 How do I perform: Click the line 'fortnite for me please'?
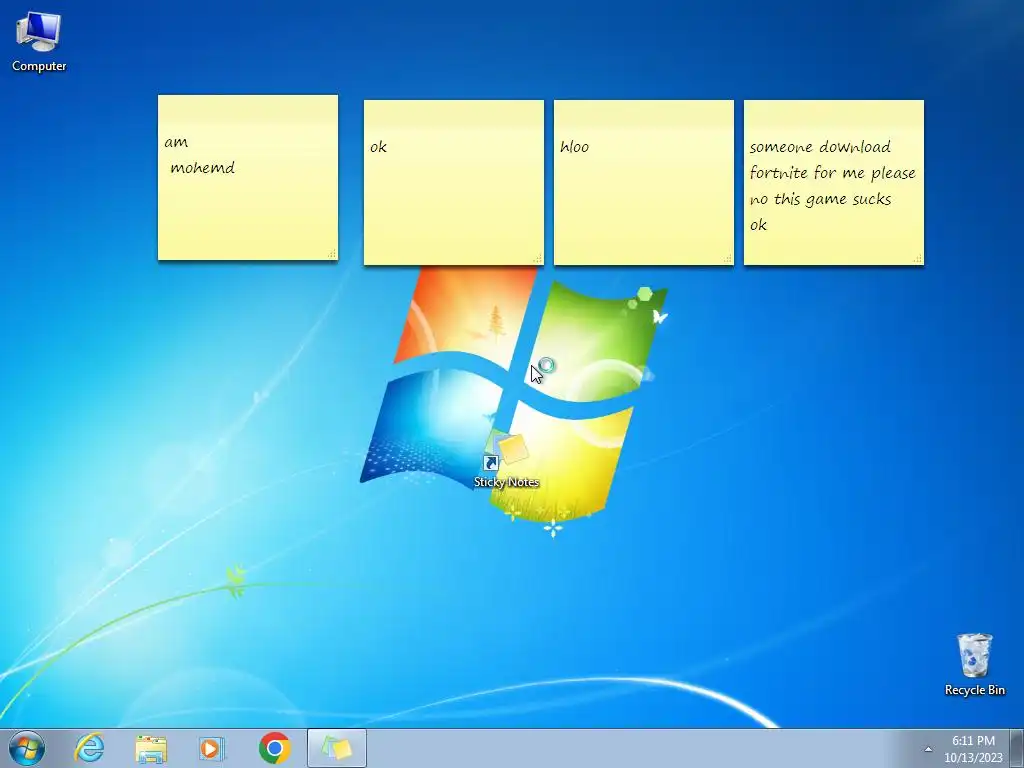832,173
